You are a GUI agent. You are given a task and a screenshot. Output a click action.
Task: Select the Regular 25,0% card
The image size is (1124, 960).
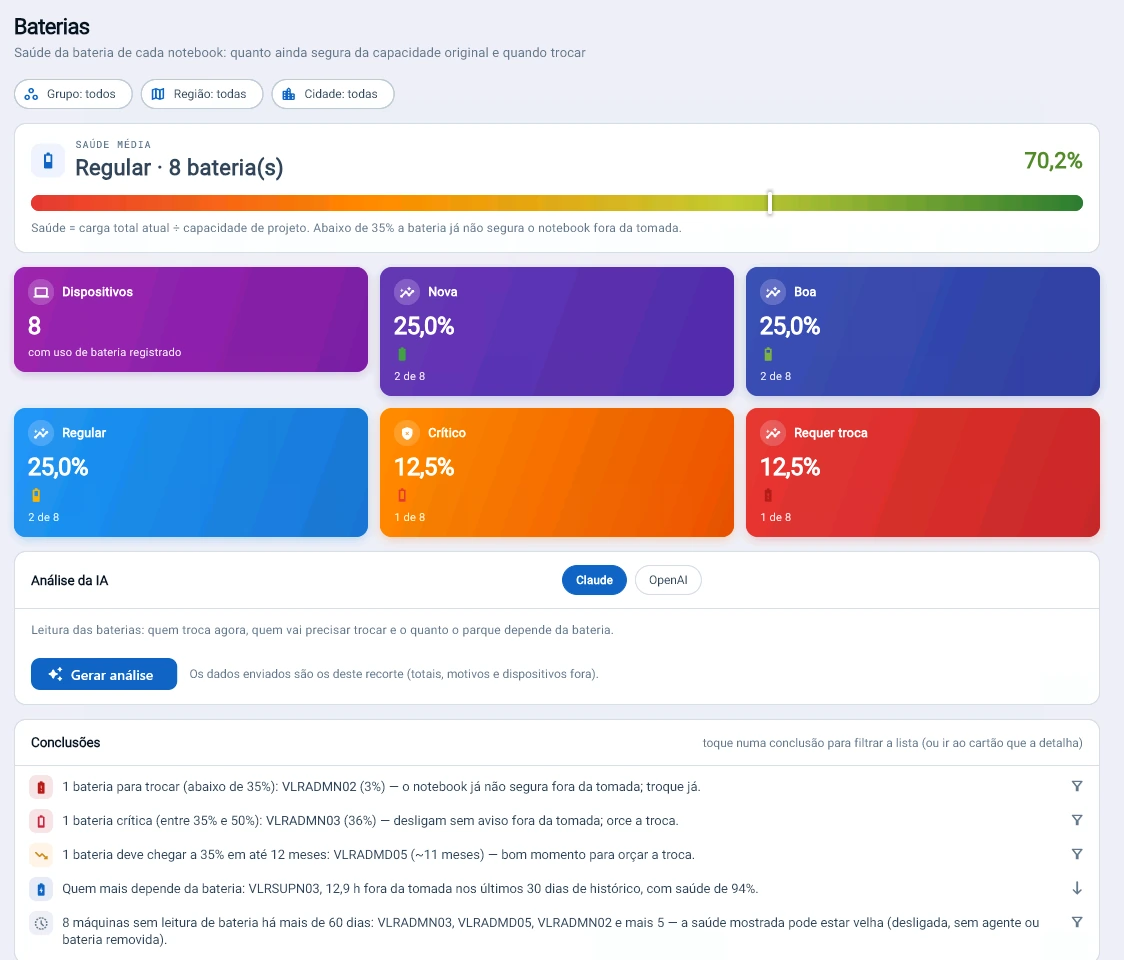point(191,472)
